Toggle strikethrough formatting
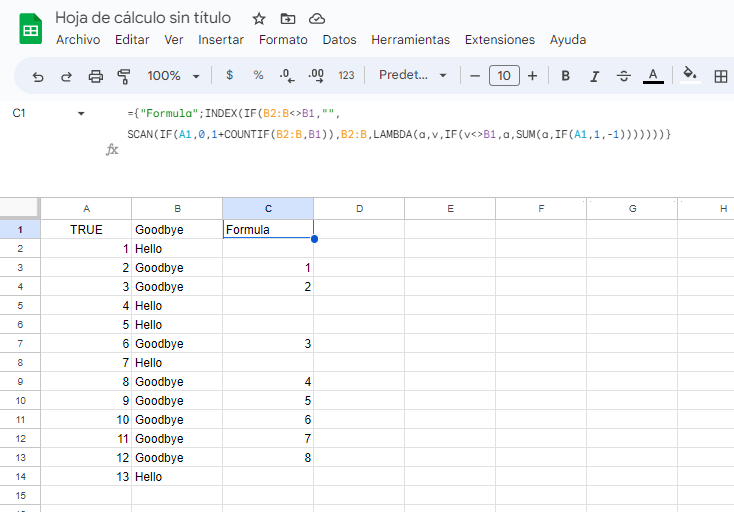This screenshot has width=734, height=512. (x=624, y=76)
